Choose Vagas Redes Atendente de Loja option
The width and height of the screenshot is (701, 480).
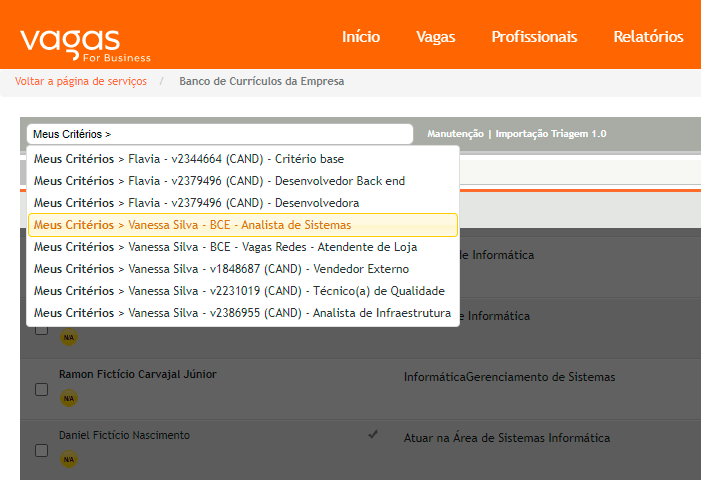pos(243,247)
